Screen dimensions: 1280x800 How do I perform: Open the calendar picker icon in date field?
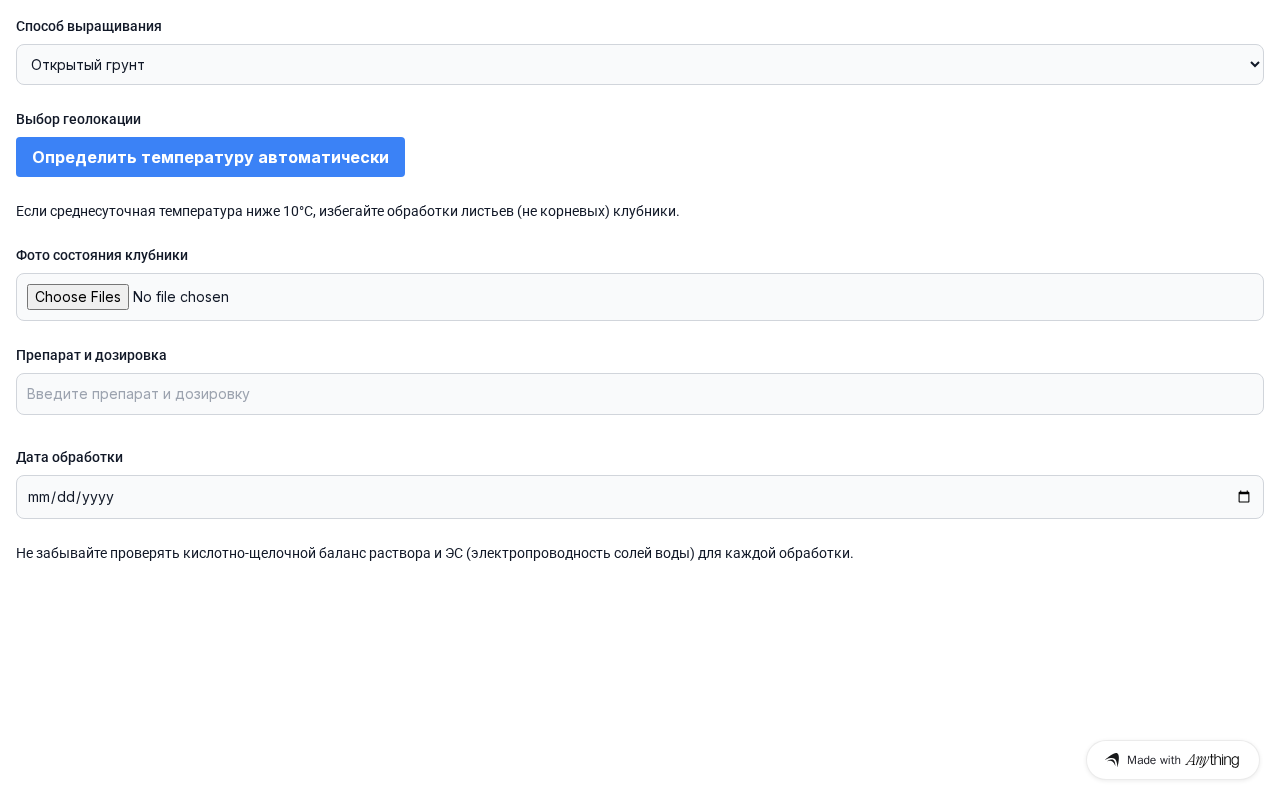(x=1244, y=497)
